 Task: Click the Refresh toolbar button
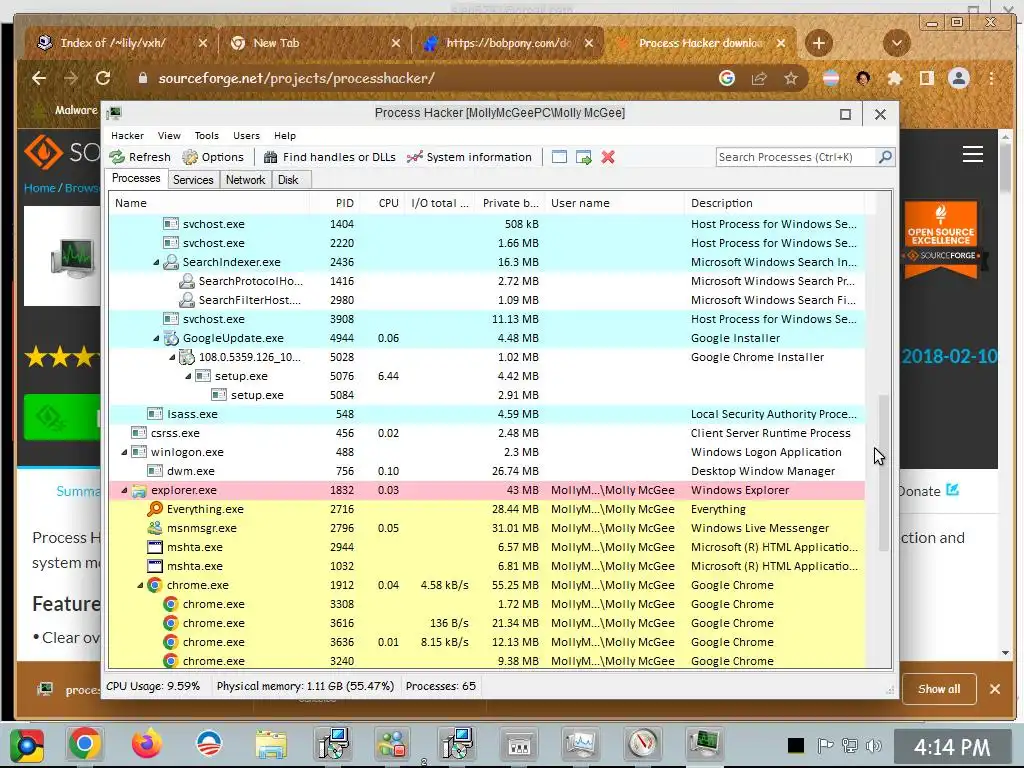(x=140, y=157)
